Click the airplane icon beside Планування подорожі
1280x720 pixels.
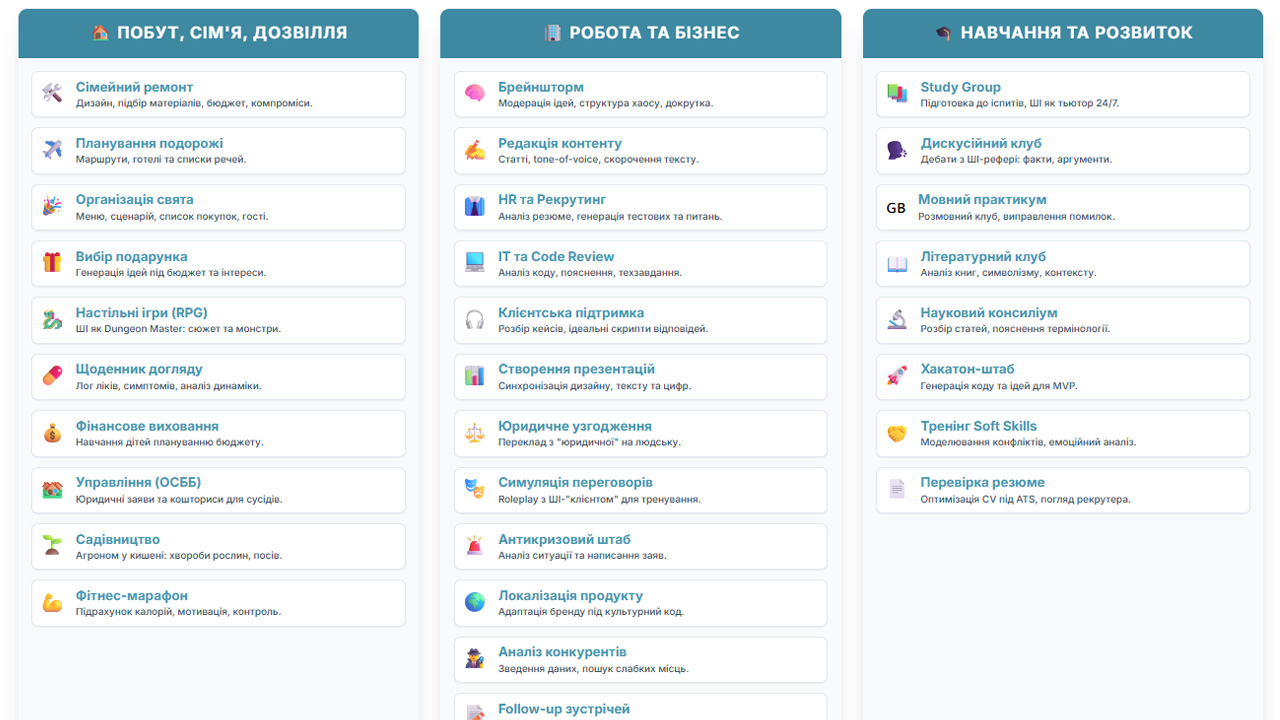[53, 150]
